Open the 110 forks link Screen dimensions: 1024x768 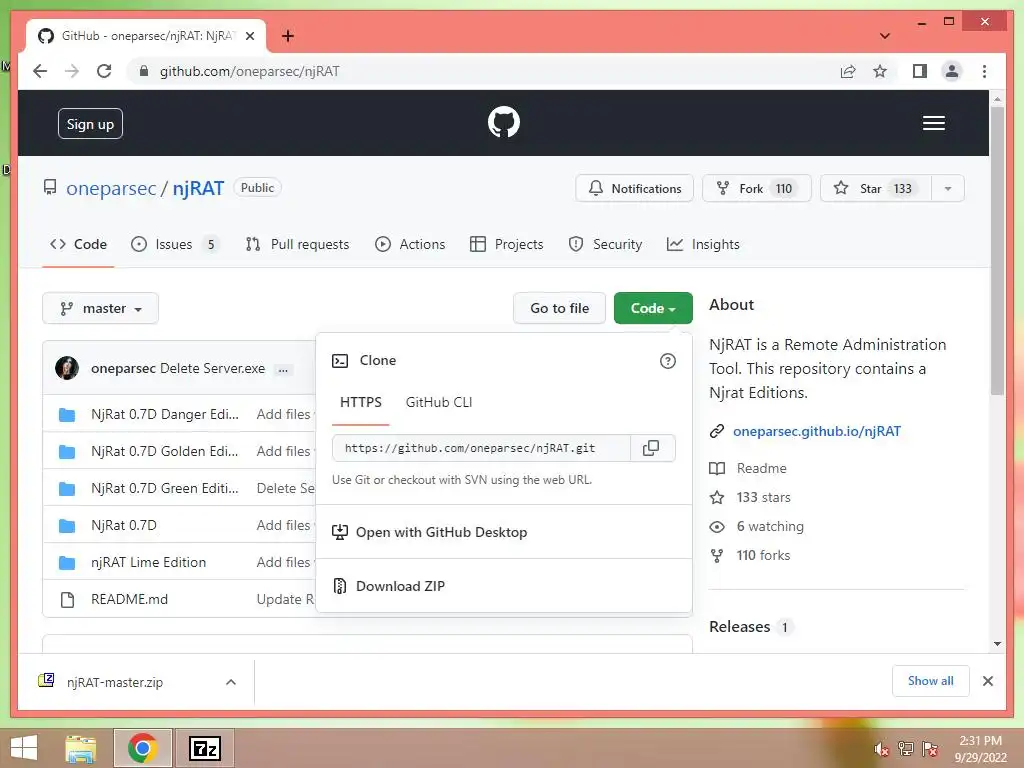point(763,555)
